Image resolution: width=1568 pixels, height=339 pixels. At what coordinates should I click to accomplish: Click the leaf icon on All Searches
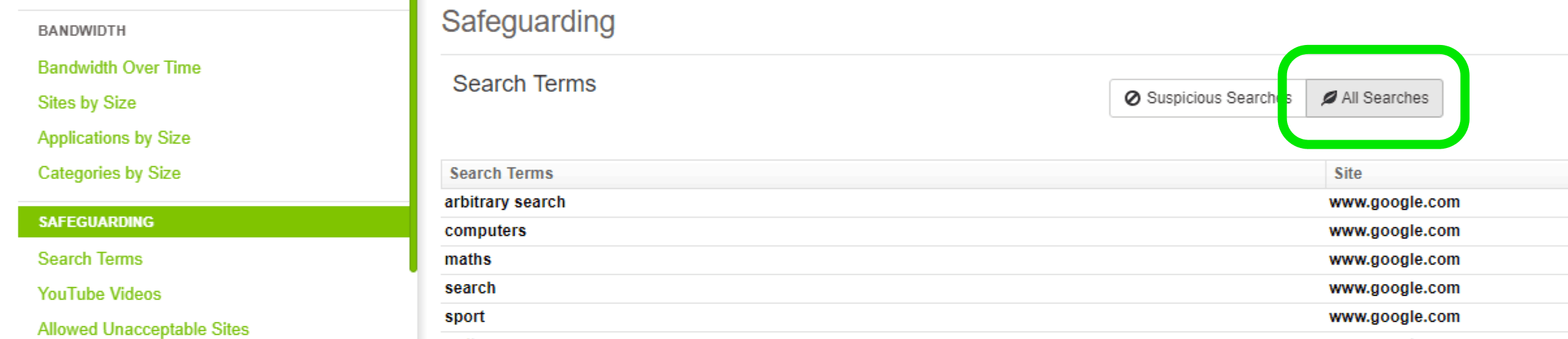click(1329, 98)
